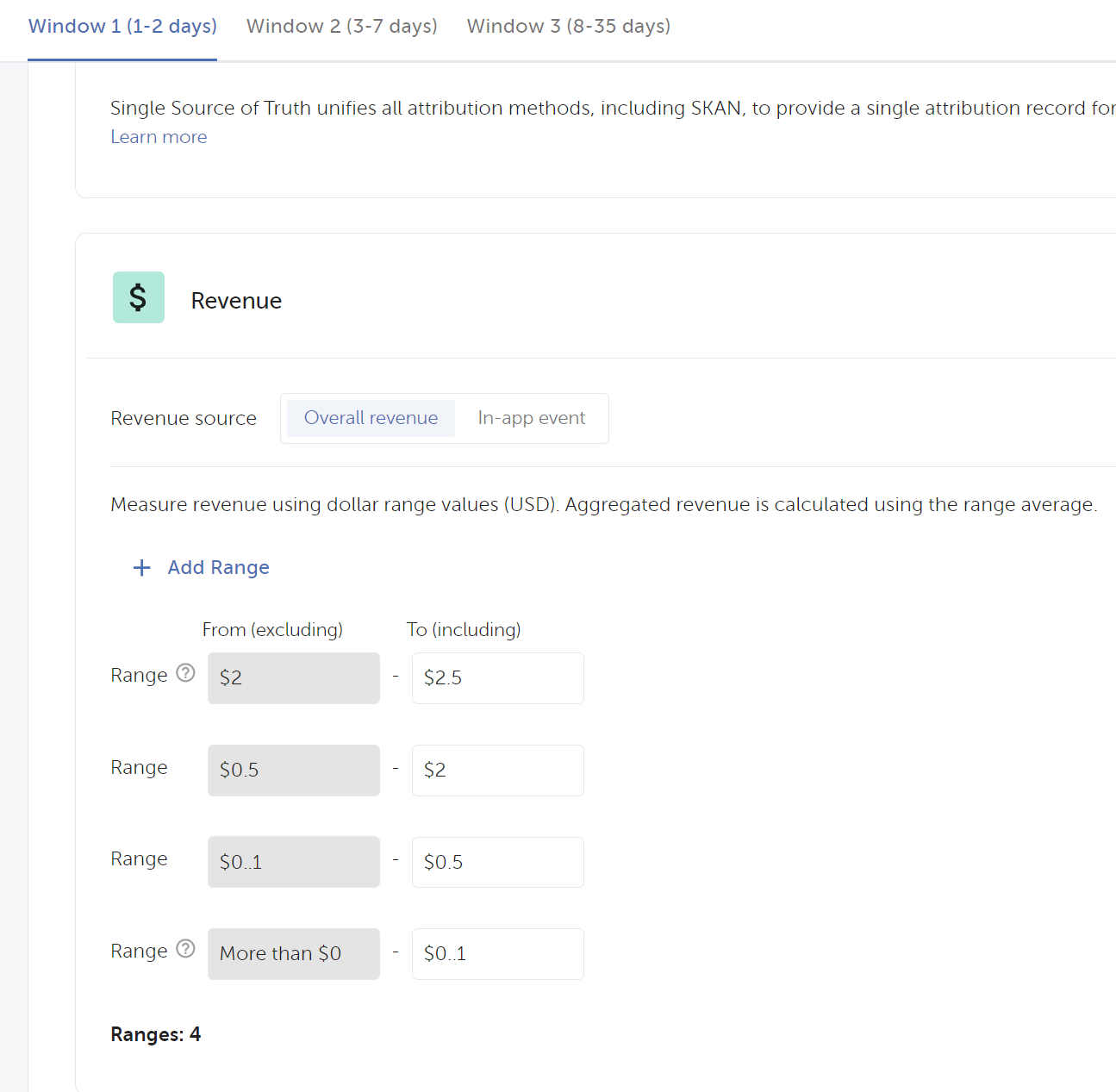Click the green dollar sign Revenue icon

click(x=138, y=297)
